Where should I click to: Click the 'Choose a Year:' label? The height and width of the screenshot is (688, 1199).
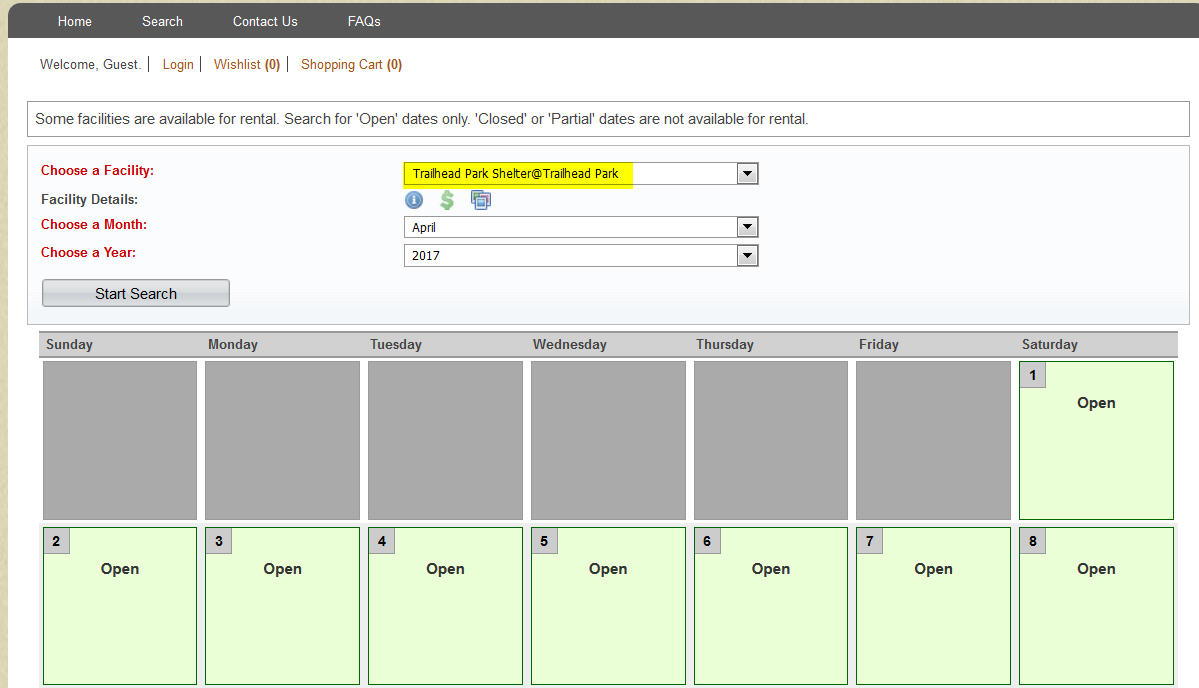(88, 252)
